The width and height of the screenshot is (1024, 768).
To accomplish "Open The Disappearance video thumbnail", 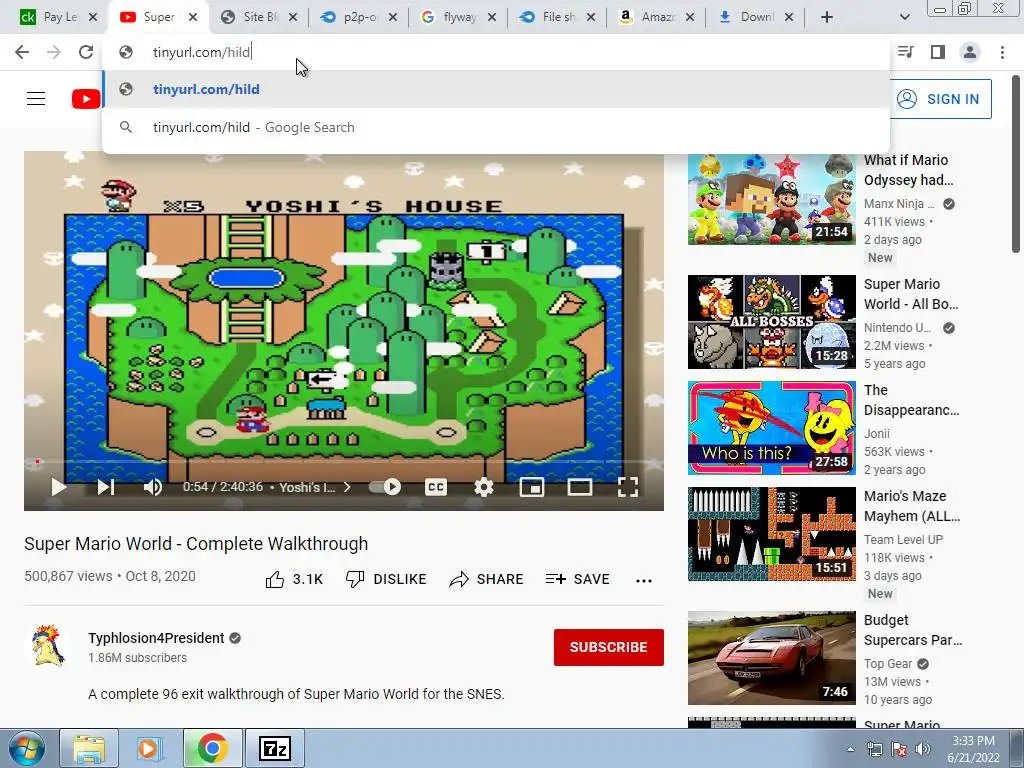I will (771, 428).
